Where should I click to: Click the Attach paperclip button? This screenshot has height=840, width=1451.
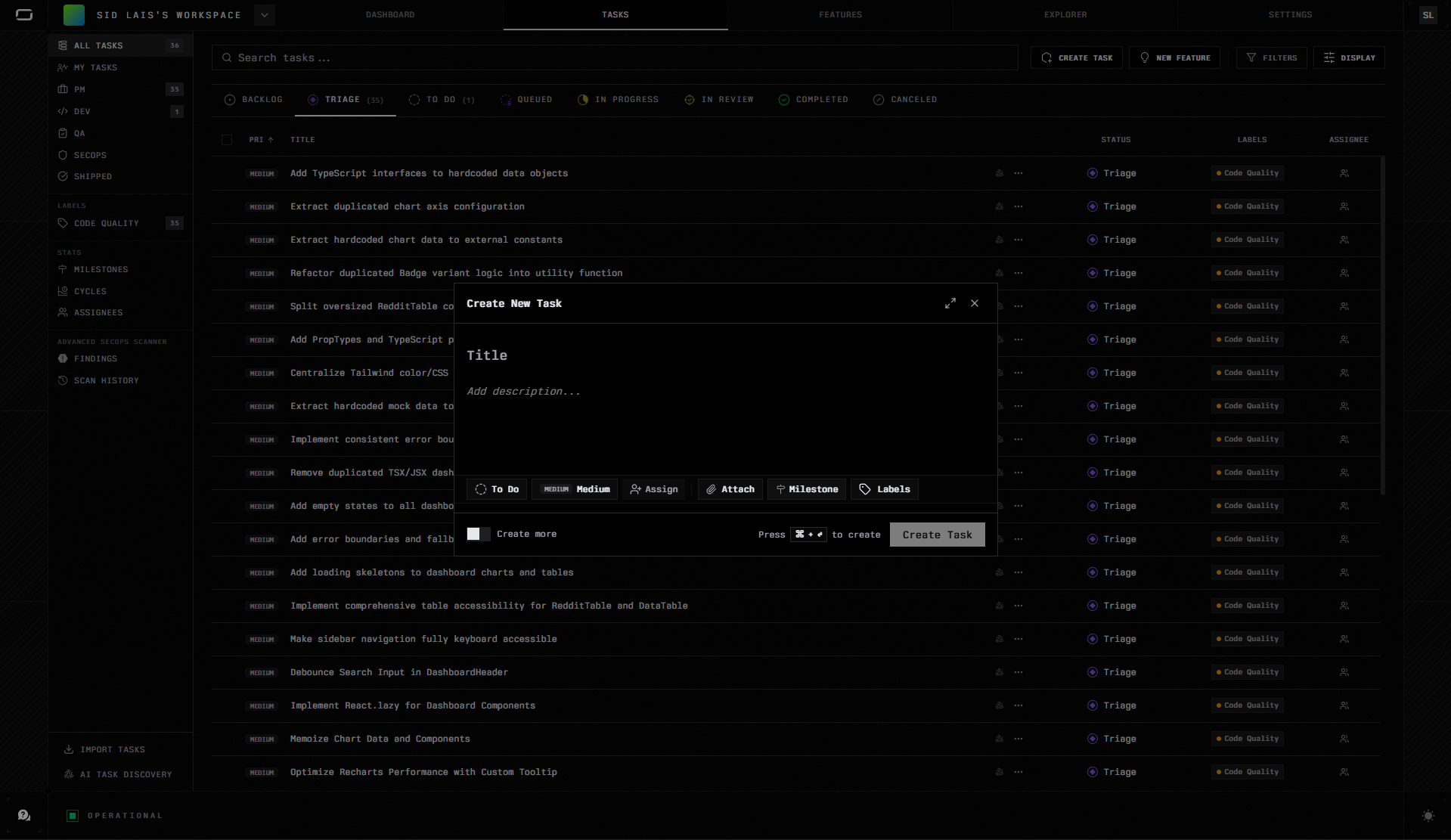pyautogui.click(x=730, y=489)
